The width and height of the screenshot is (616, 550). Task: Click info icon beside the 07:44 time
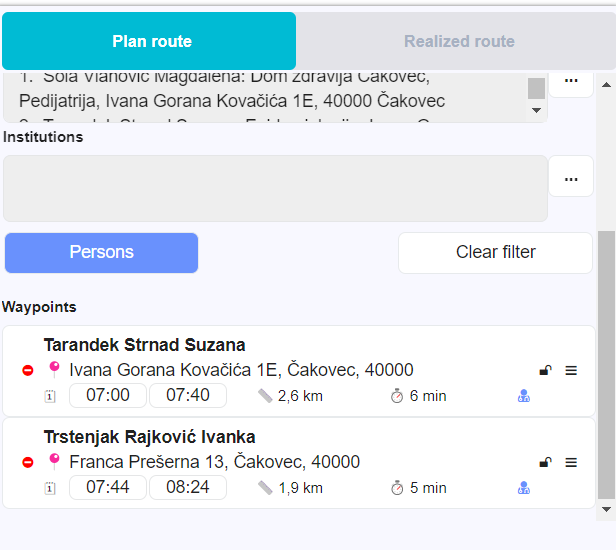pos(50,488)
